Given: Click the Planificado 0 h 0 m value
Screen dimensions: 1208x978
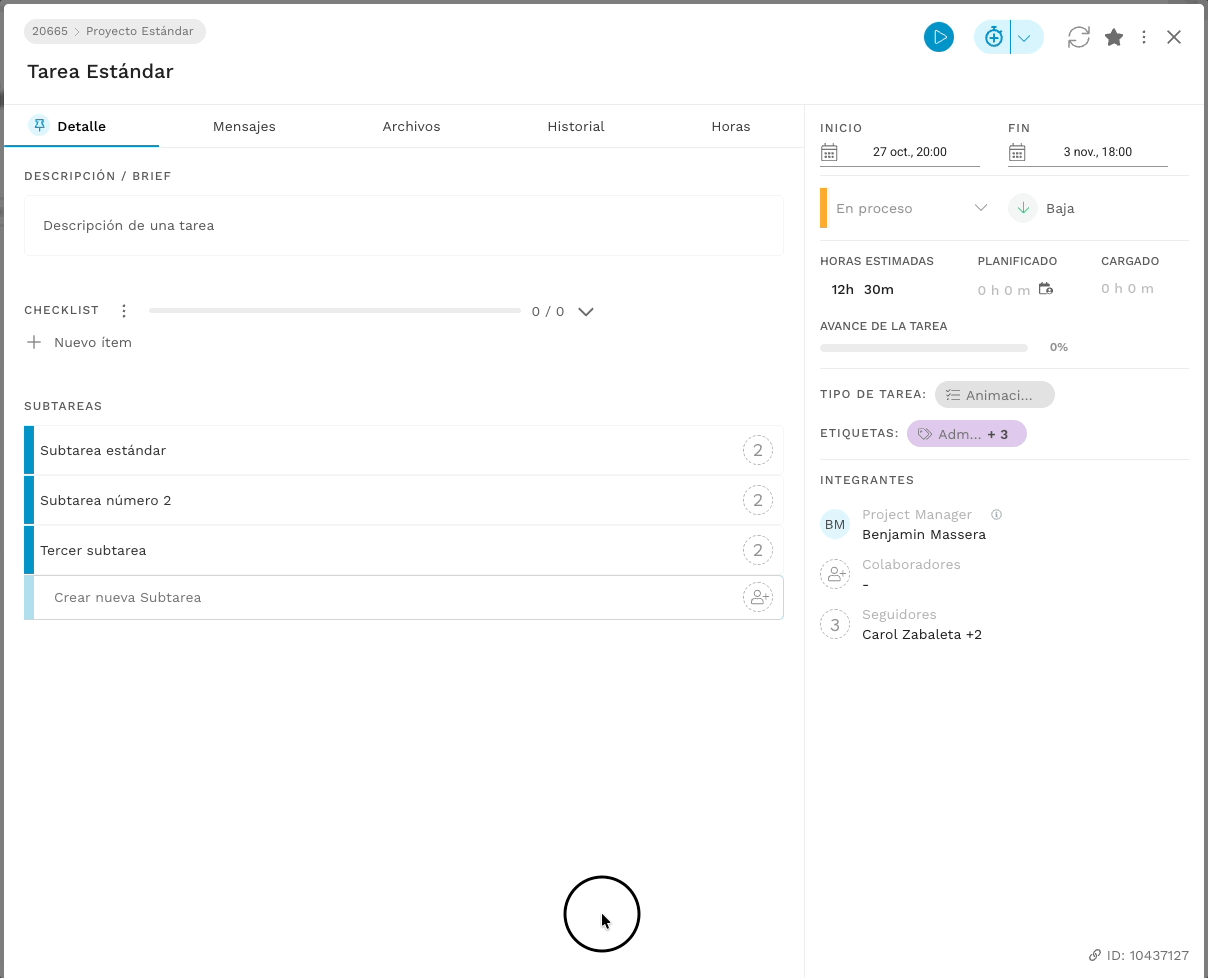Looking at the screenshot, I should [1004, 290].
